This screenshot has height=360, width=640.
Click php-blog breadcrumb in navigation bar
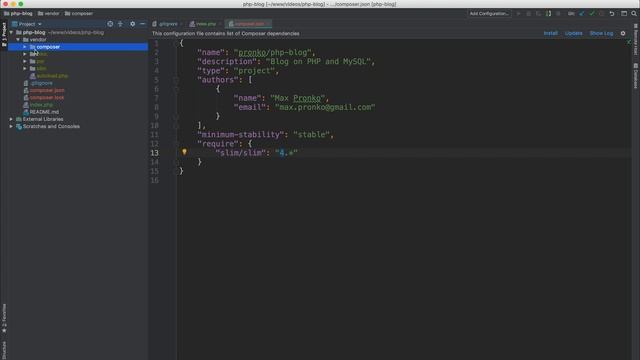[x=18, y=13]
